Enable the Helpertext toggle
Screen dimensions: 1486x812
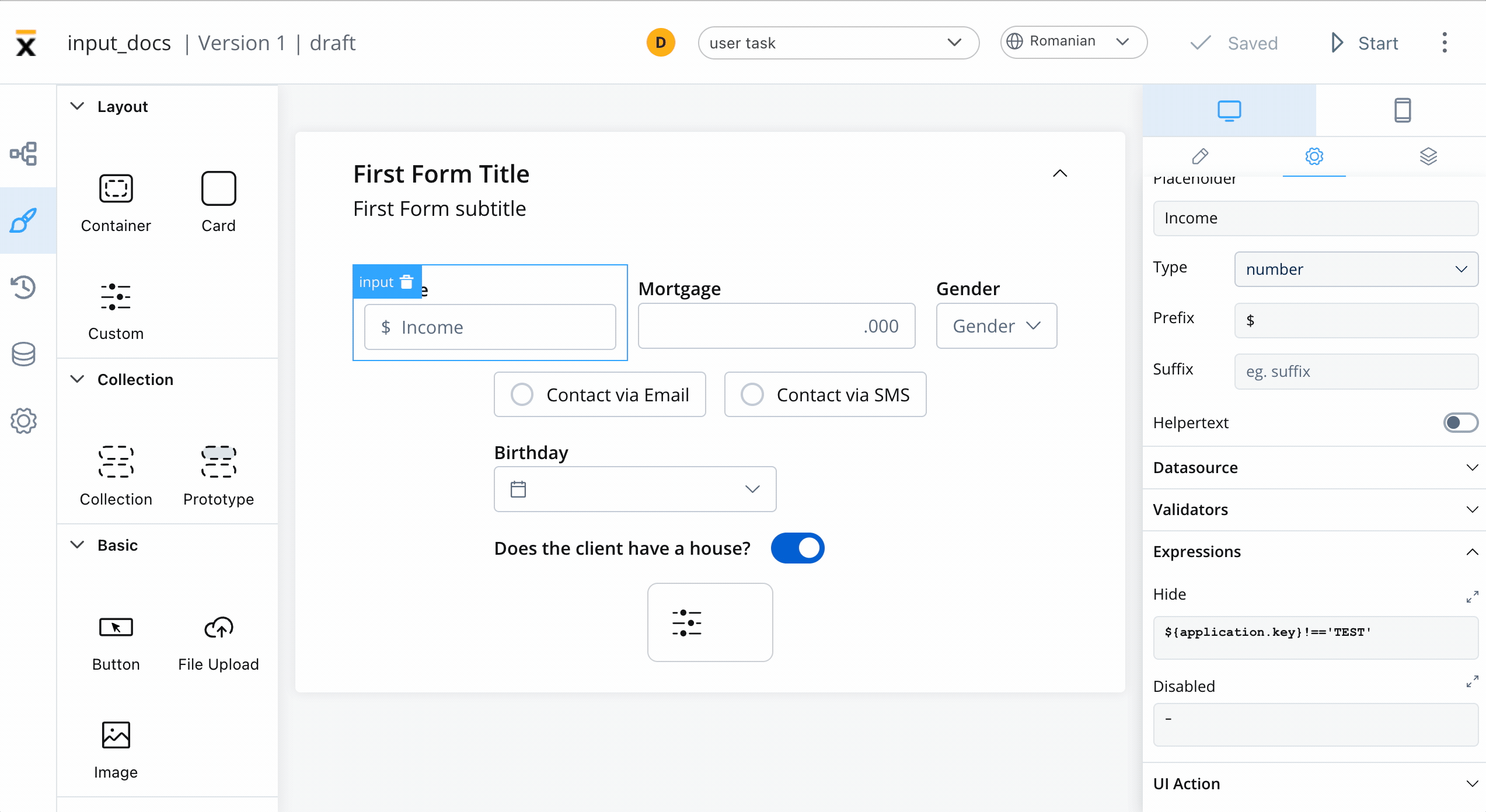point(1460,422)
